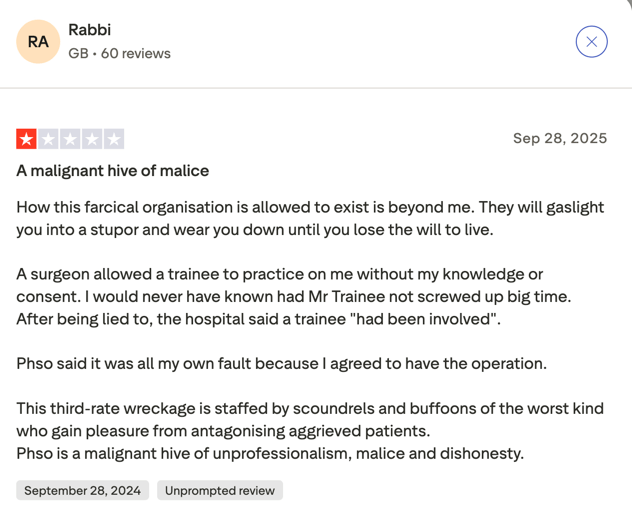Click the fifth grey rating star
This screenshot has height=527, width=632.
pos(114,139)
